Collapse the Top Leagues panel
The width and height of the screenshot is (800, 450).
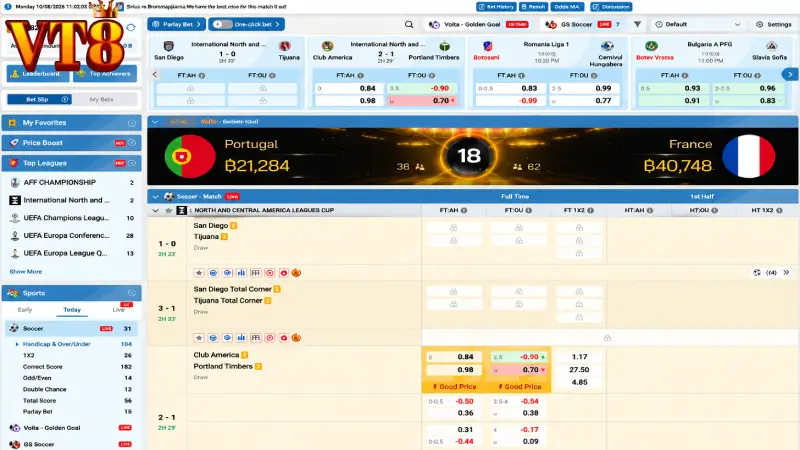coord(132,163)
